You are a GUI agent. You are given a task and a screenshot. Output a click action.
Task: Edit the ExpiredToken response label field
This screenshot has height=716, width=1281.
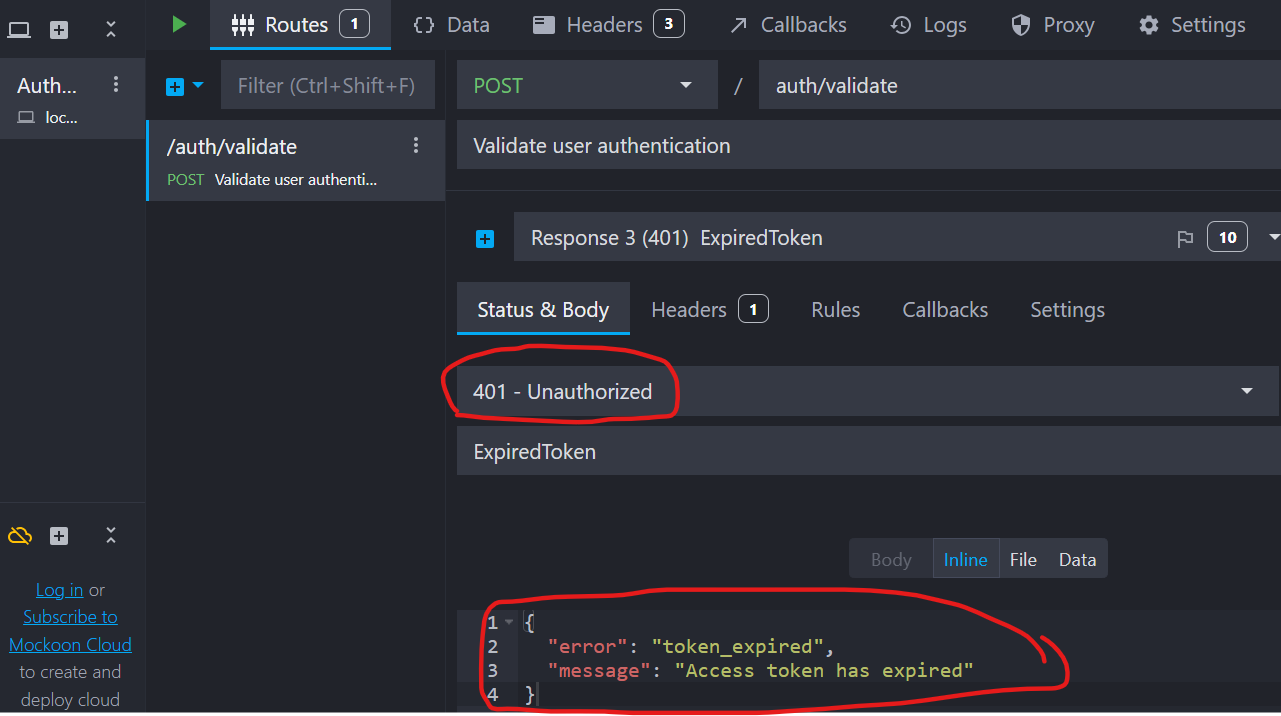tap(868, 452)
